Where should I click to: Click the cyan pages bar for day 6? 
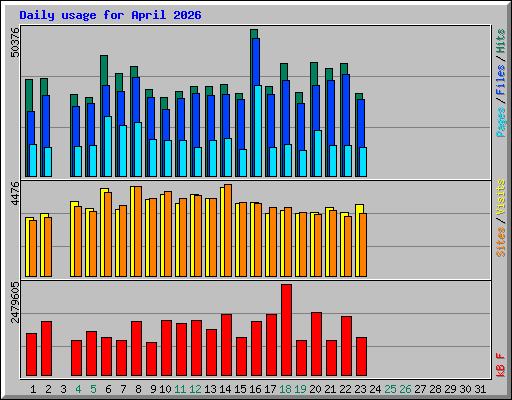pos(108,146)
